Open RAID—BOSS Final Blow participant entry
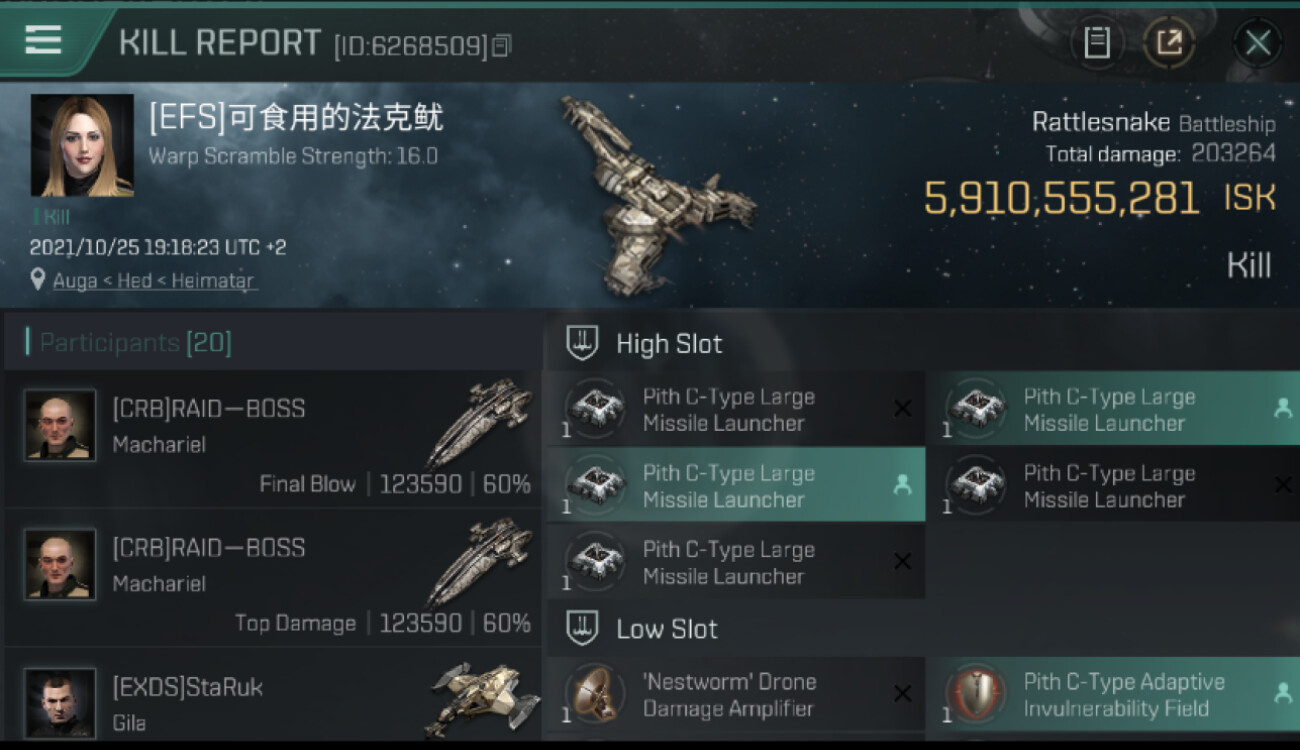Viewport: 1300px width, 750px height. coord(272,439)
